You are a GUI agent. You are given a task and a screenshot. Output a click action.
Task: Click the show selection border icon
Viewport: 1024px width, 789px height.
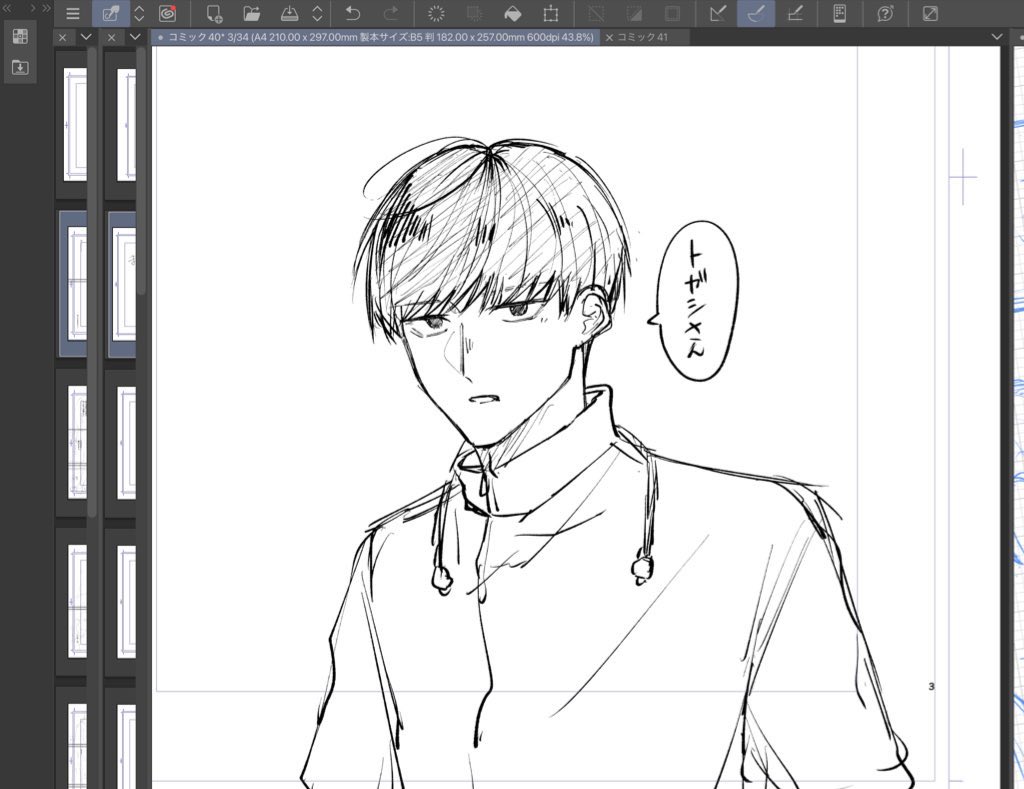[x=672, y=14]
